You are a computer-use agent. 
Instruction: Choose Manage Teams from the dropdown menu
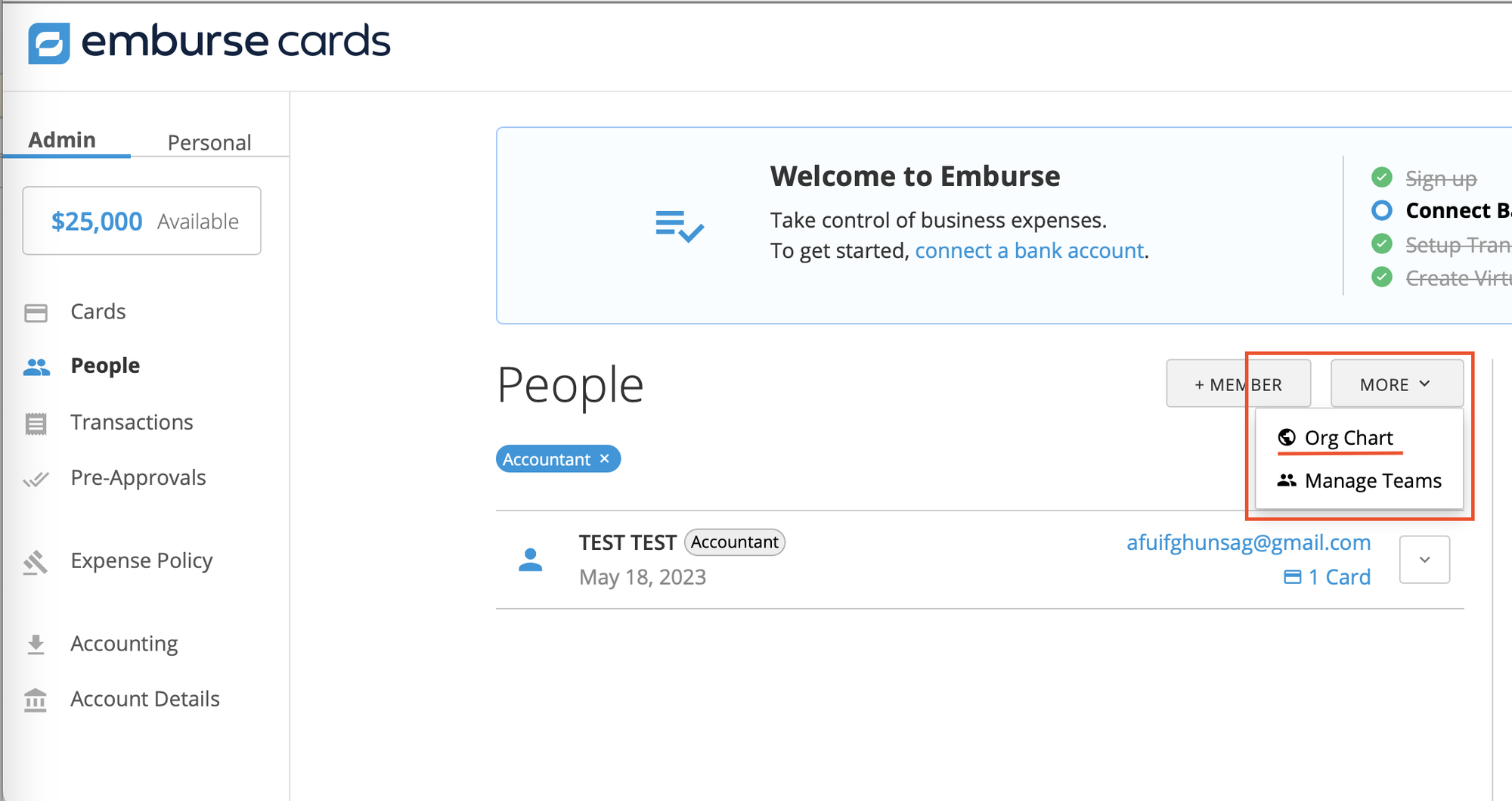click(1359, 480)
